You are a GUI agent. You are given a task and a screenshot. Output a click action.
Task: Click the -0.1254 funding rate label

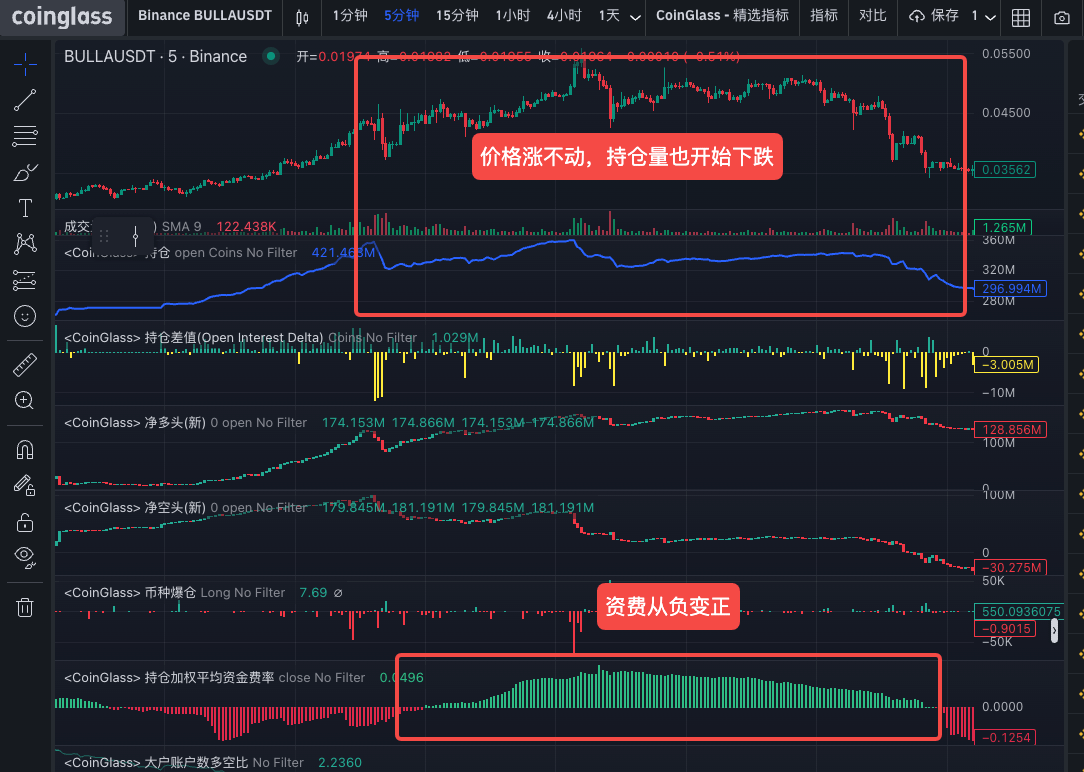1006,737
